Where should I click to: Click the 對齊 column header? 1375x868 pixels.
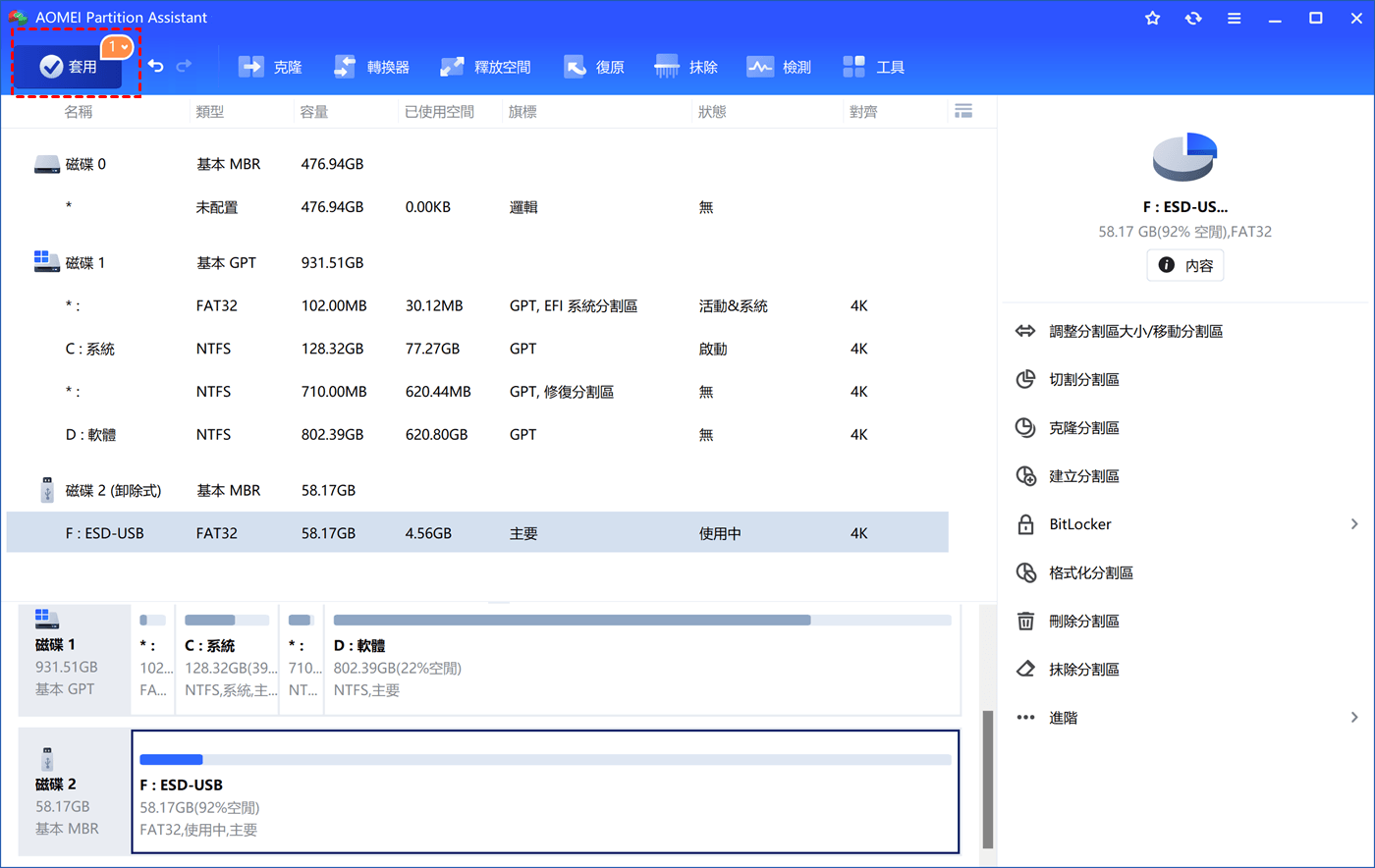pos(863,112)
